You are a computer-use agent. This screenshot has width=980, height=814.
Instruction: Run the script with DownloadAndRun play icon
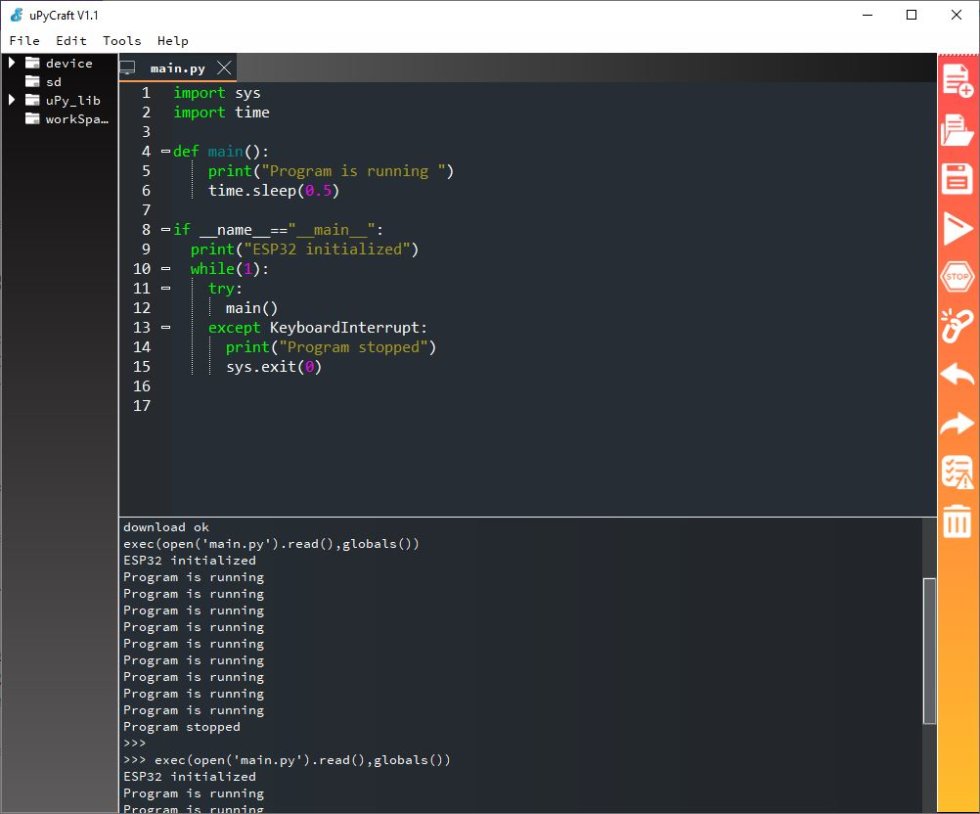(957, 228)
